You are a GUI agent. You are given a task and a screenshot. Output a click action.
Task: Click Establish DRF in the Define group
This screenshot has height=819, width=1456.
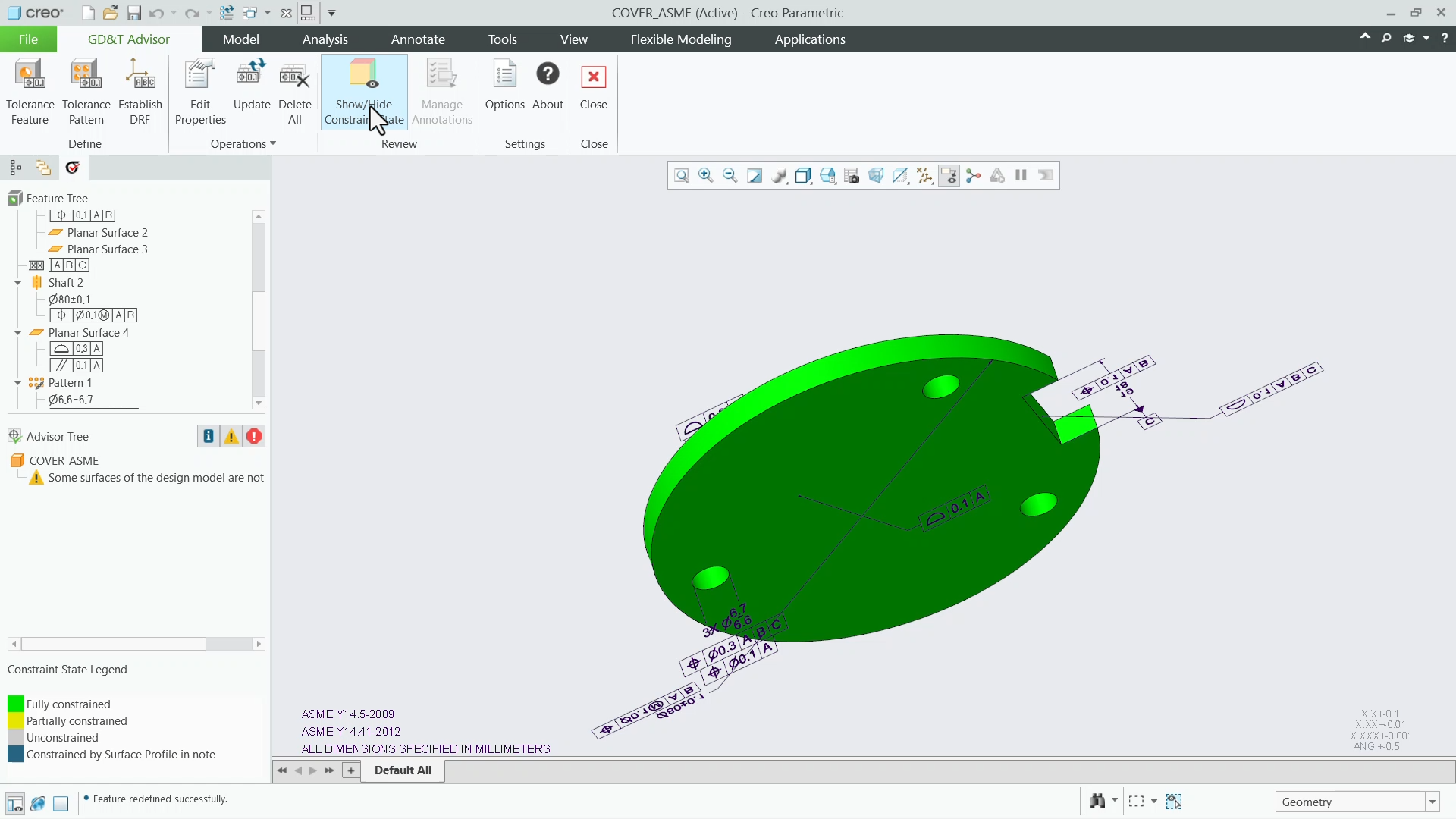(x=140, y=92)
